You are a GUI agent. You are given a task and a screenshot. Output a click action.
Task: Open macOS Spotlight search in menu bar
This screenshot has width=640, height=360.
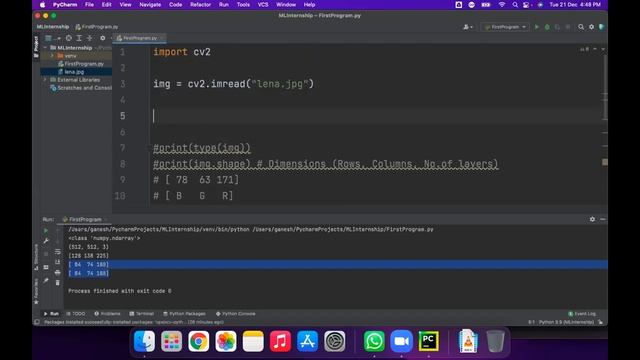(x=515, y=5)
